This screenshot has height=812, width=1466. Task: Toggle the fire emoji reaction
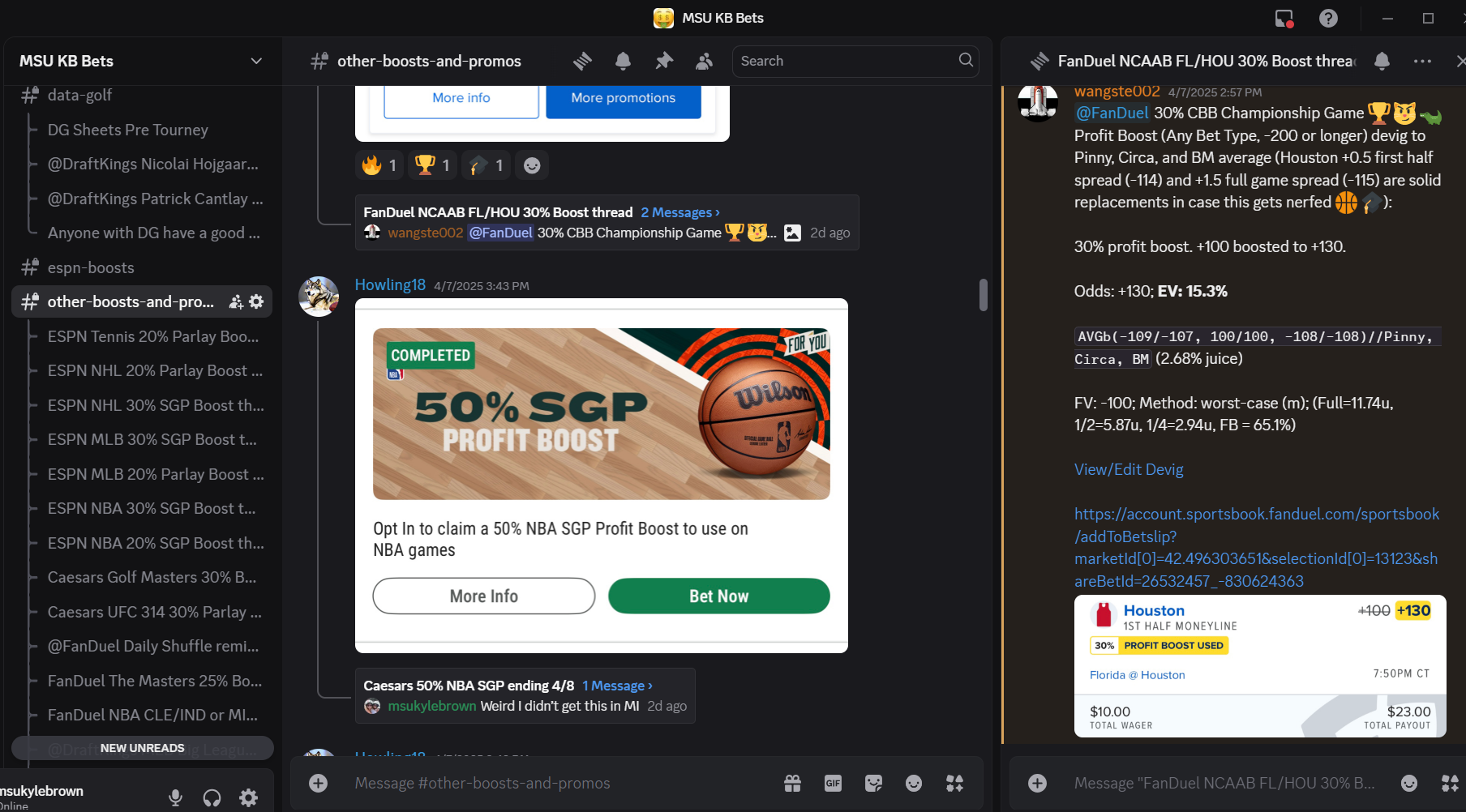379,165
